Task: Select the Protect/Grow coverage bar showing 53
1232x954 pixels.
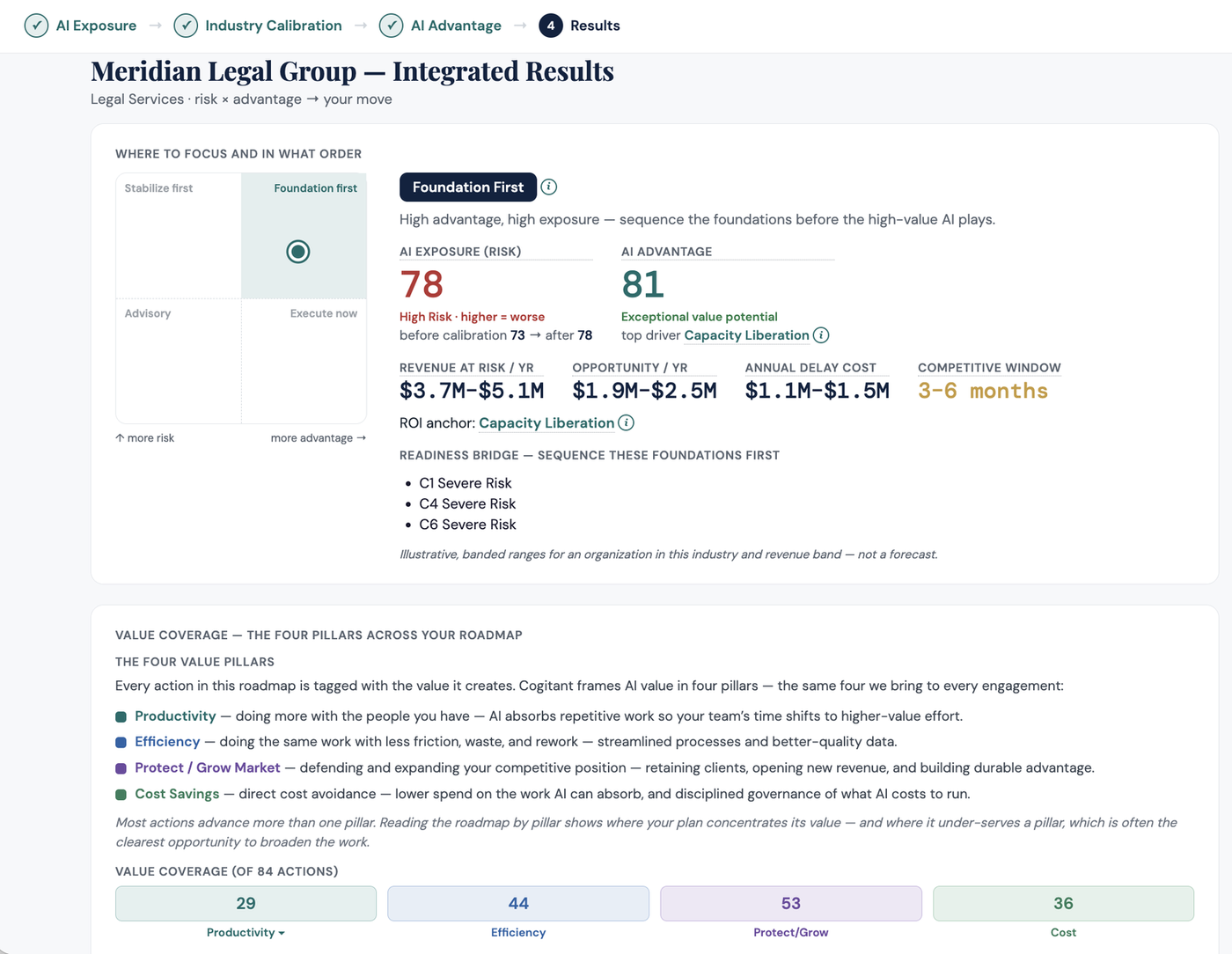Action: tap(791, 904)
